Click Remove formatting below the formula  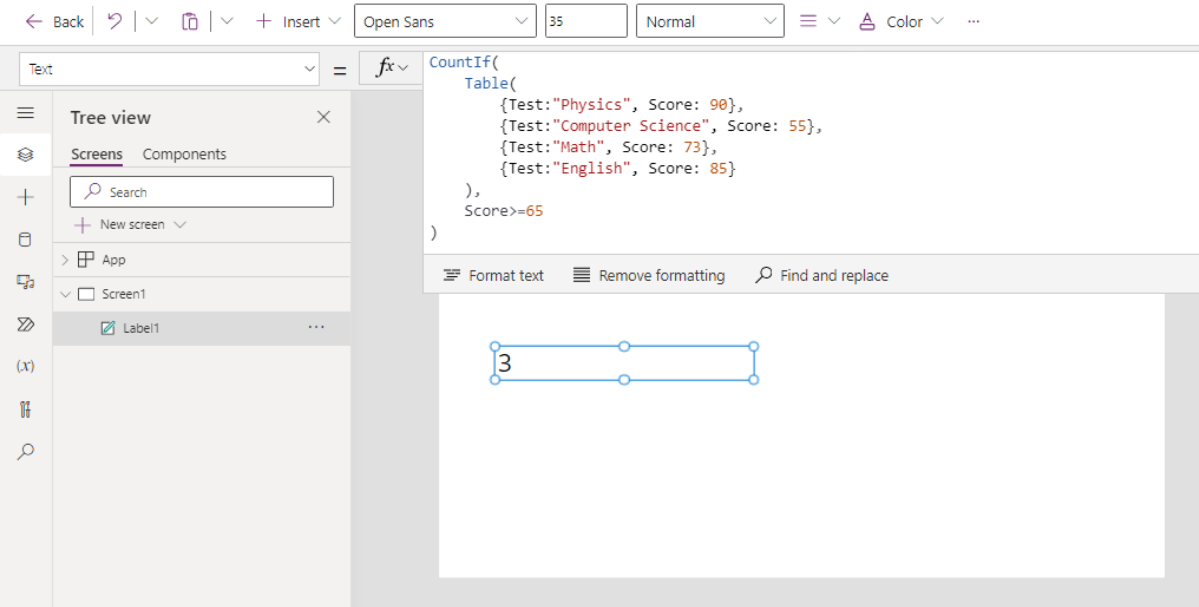coord(648,275)
